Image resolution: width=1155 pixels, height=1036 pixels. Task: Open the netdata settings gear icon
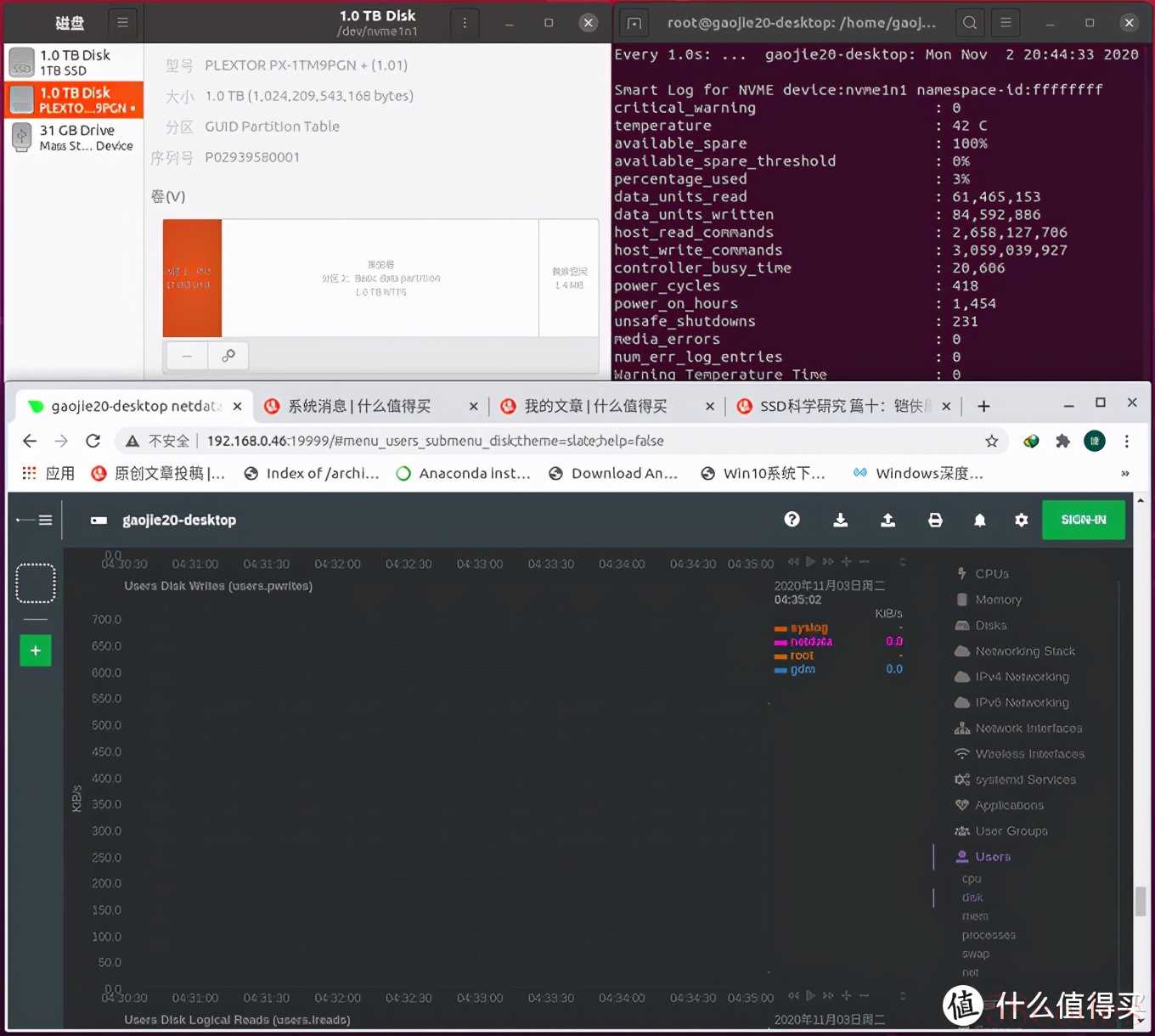pos(1021,520)
